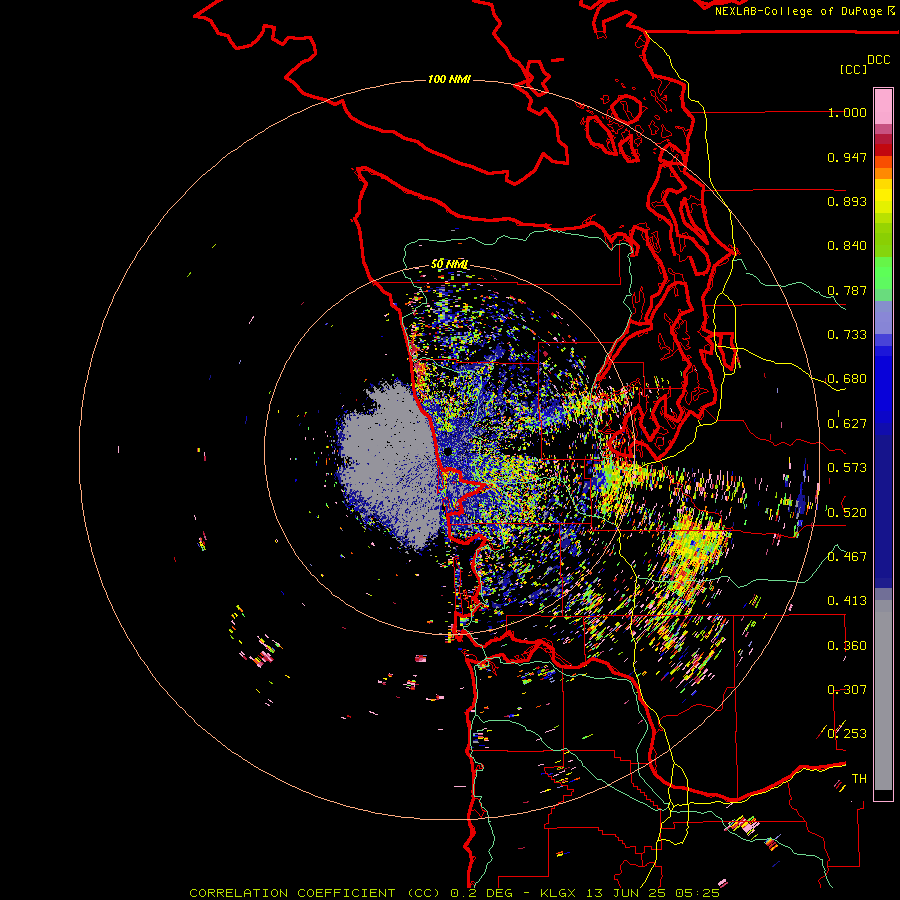
Task: Pick the red swatch in the color bar
Action: pos(883,150)
